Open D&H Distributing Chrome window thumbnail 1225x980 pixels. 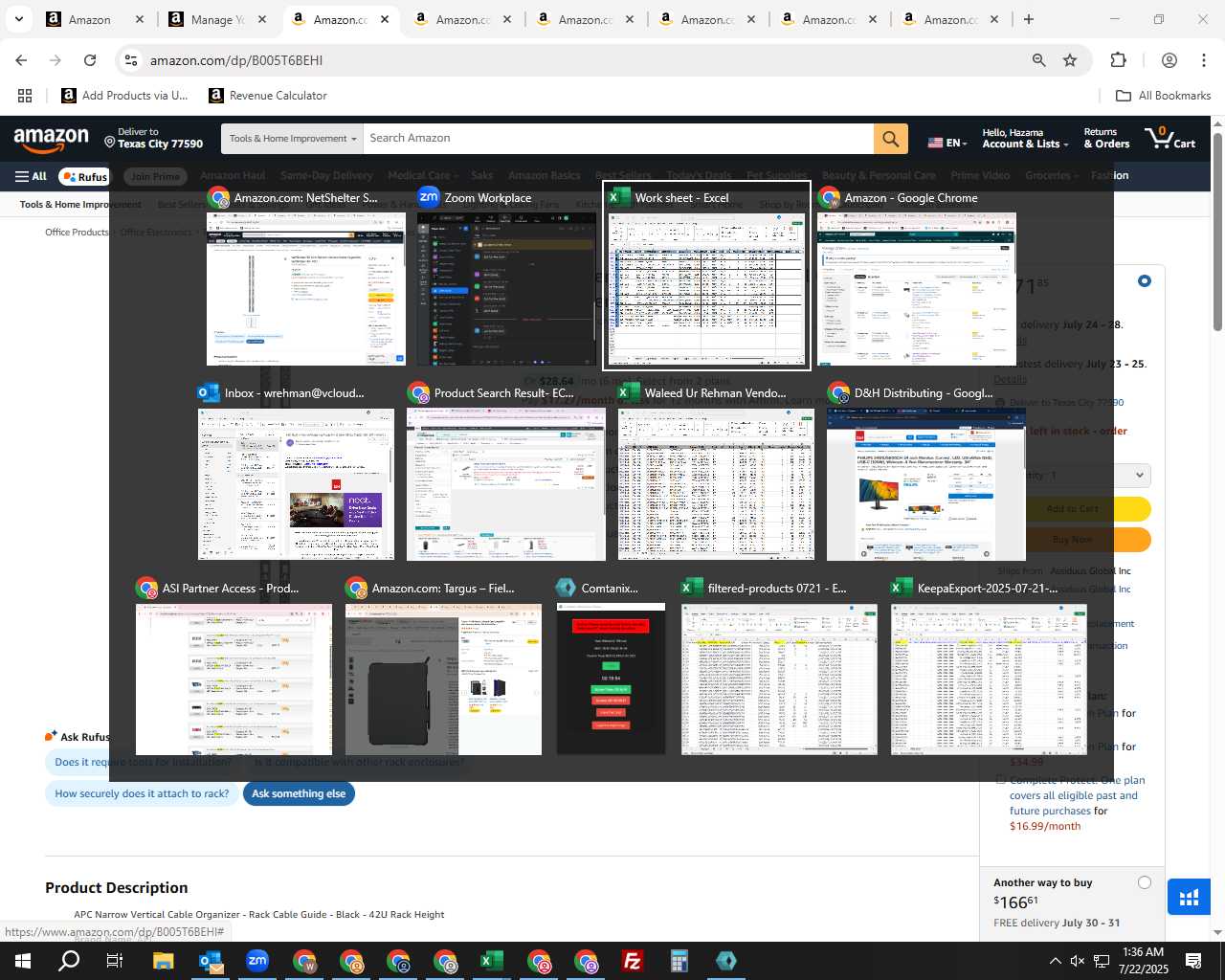point(925,472)
